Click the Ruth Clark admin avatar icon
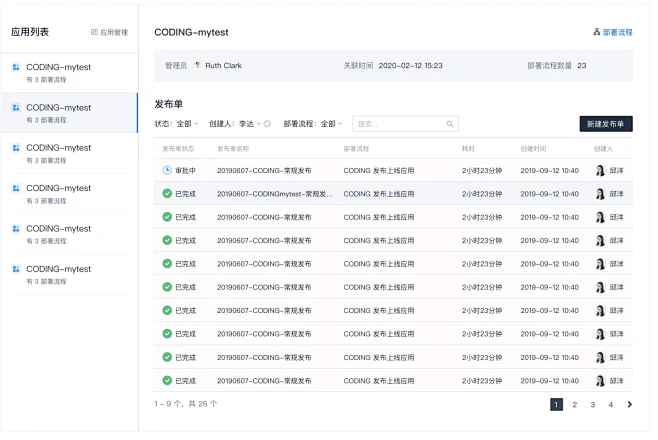 [197, 66]
